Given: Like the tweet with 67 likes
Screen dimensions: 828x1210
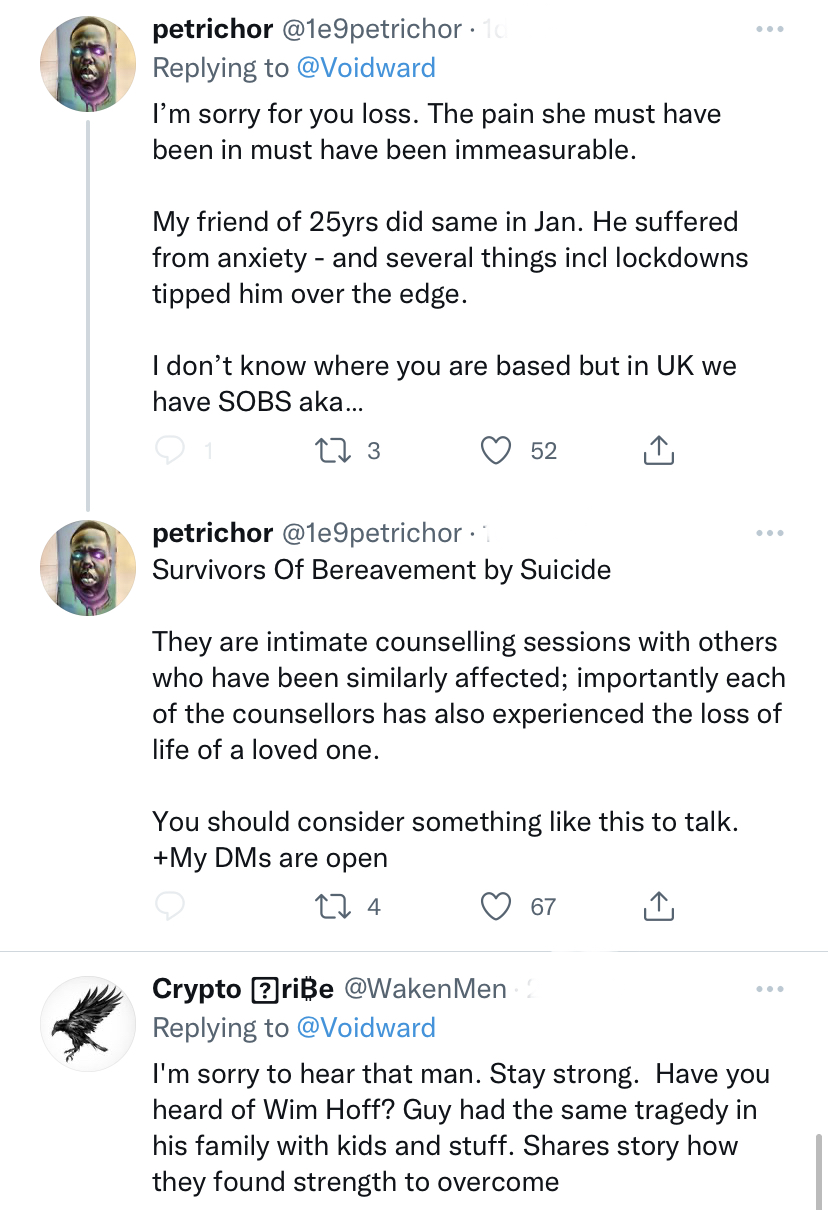Looking at the screenshot, I should pyautogui.click(x=496, y=907).
